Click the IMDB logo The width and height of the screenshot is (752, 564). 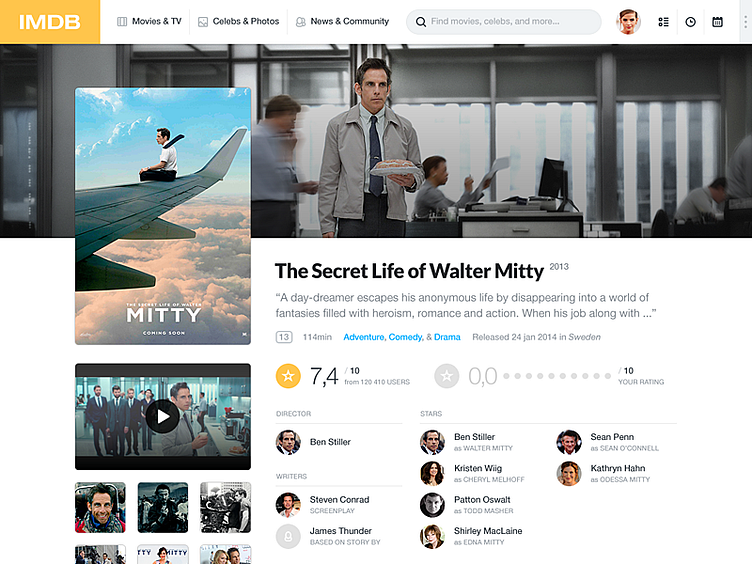click(x=49, y=22)
